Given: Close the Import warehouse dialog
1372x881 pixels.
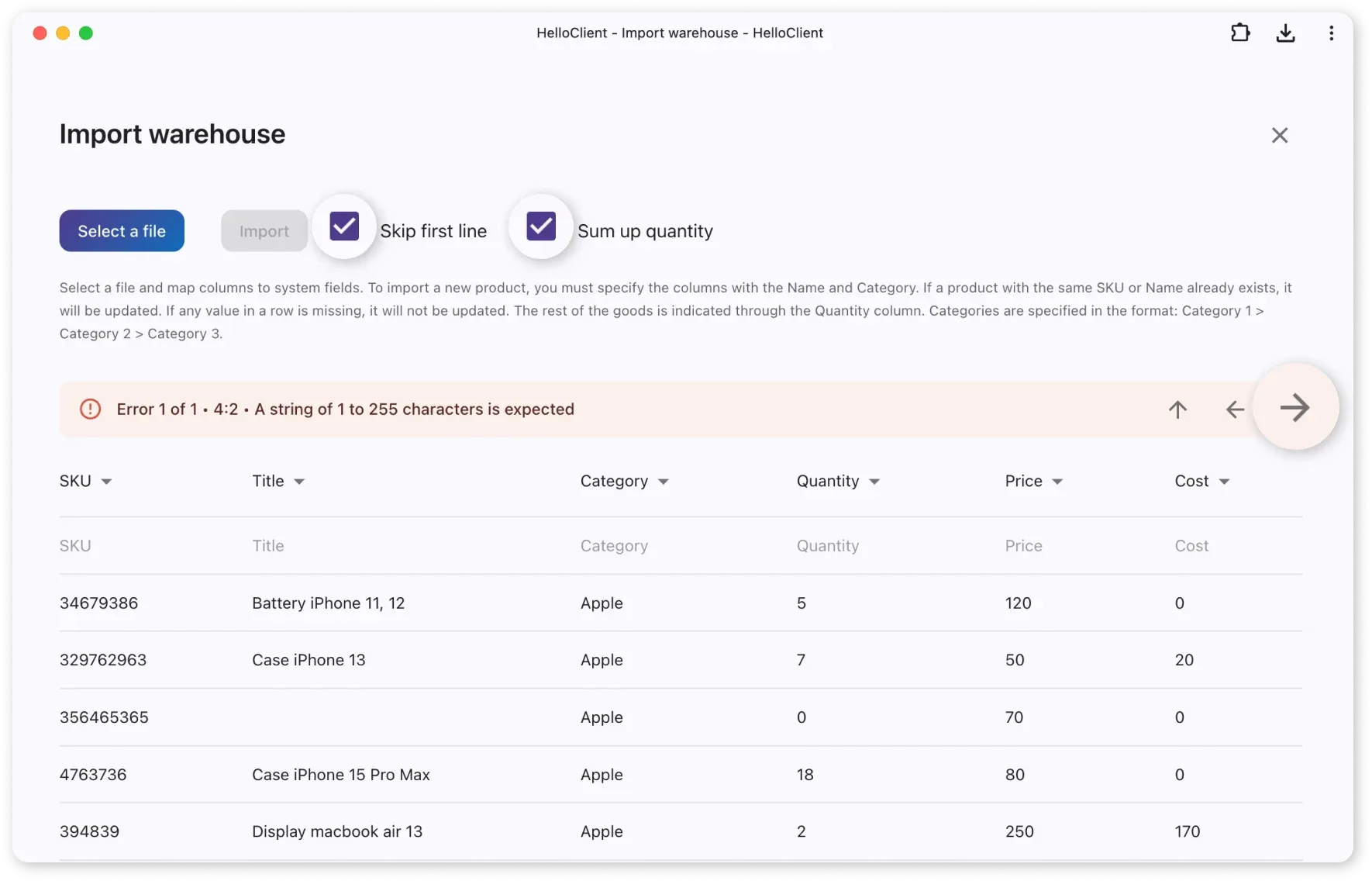Looking at the screenshot, I should click(1279, 135).
